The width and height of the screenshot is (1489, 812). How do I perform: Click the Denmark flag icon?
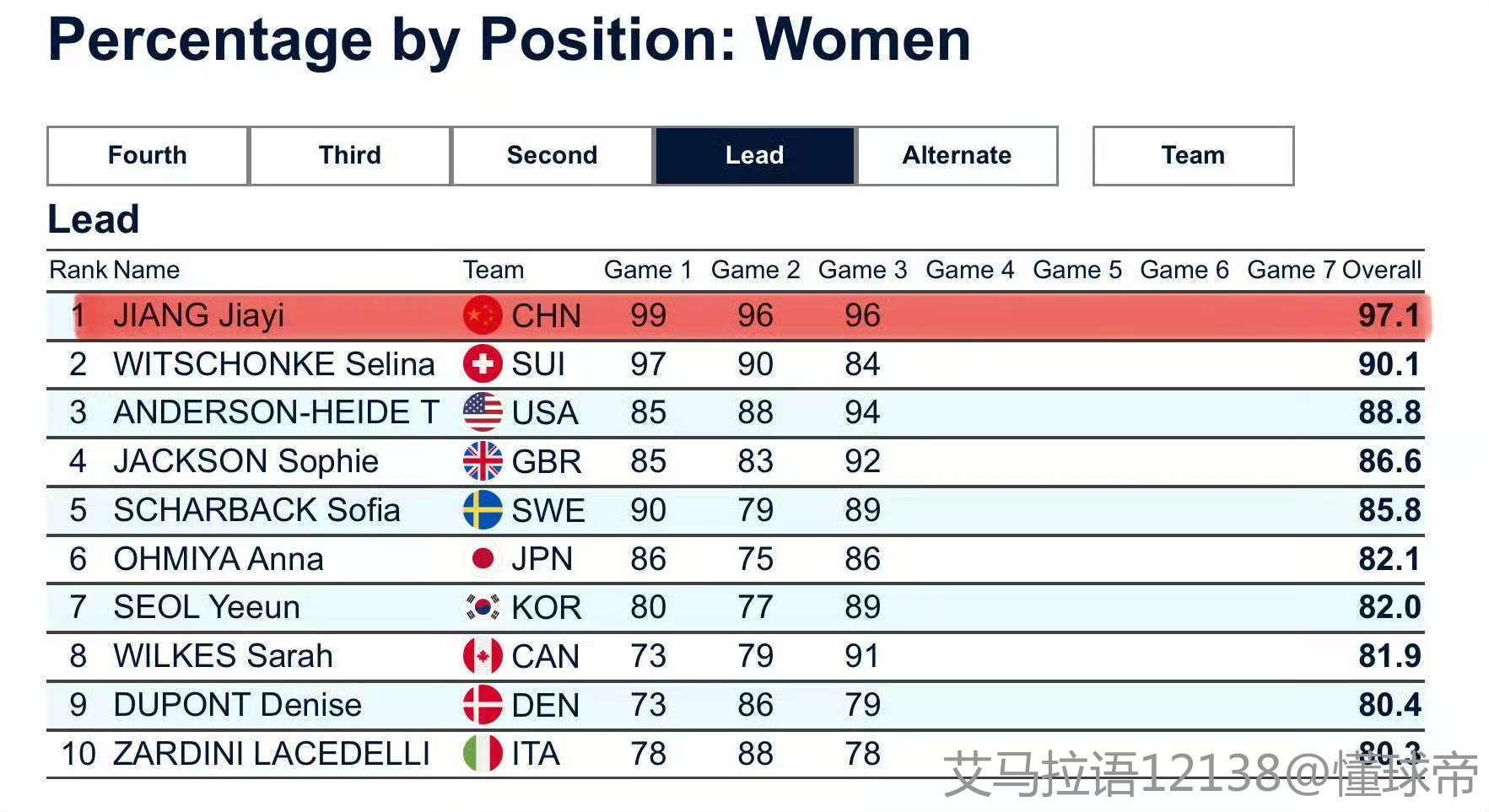click(x=483, y=705)
